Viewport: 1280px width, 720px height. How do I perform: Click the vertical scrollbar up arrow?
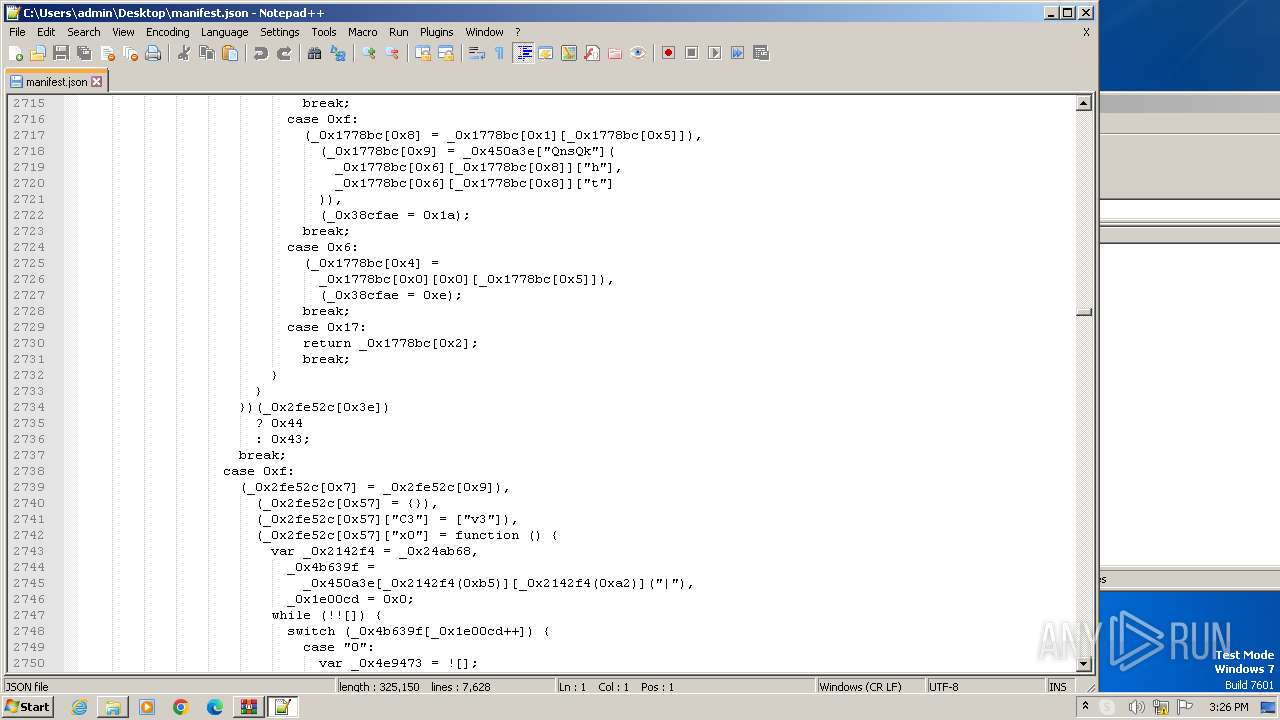click(1084, 103)
